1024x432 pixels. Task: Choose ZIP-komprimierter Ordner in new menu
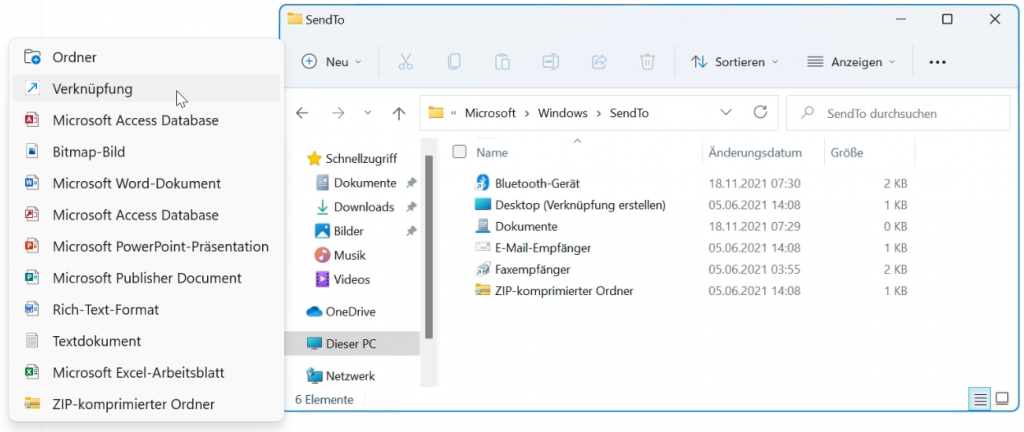point(146,404)
